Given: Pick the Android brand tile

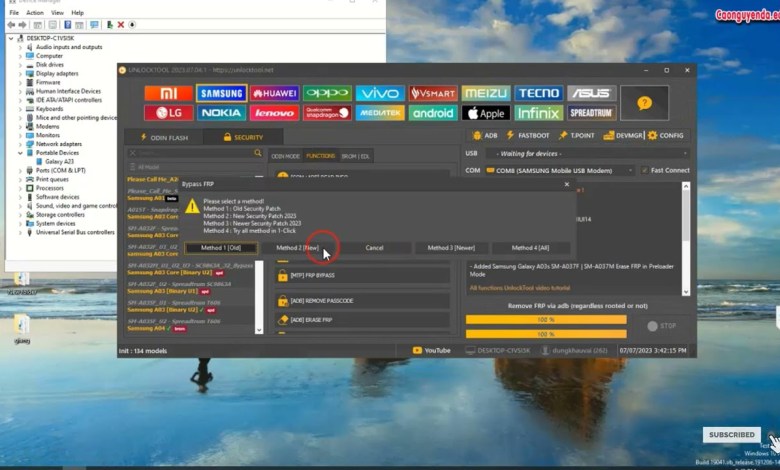Looking at the screenshot, I should [x=433, y=113].
